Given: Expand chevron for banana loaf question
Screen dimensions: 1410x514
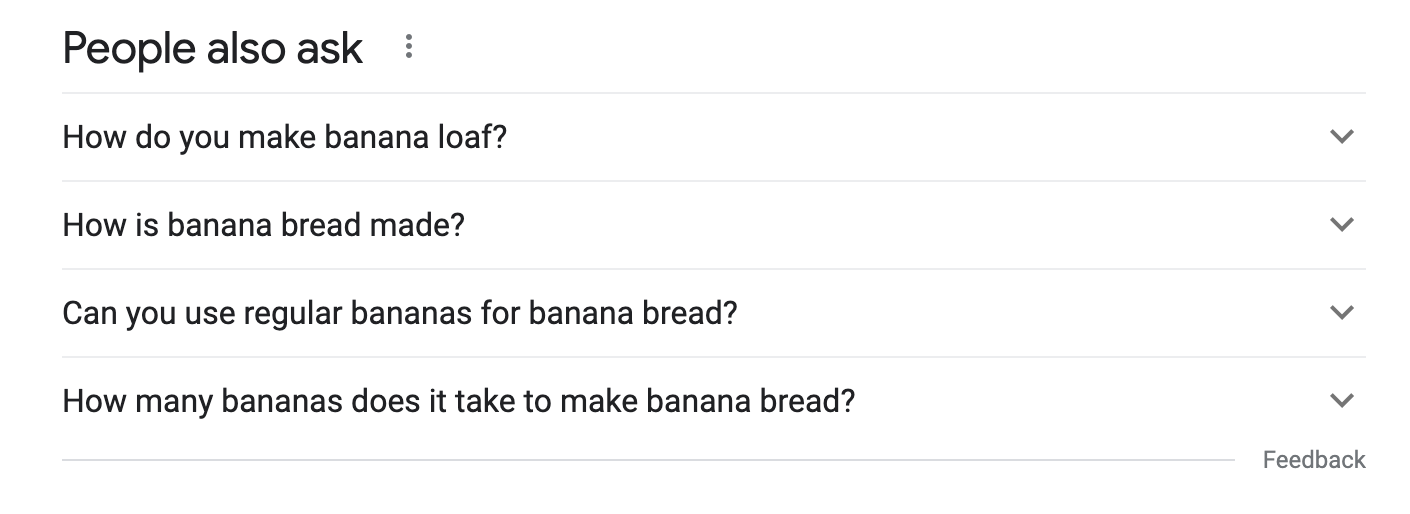Looking at the screenshot, I should (x=1341, y=137).
